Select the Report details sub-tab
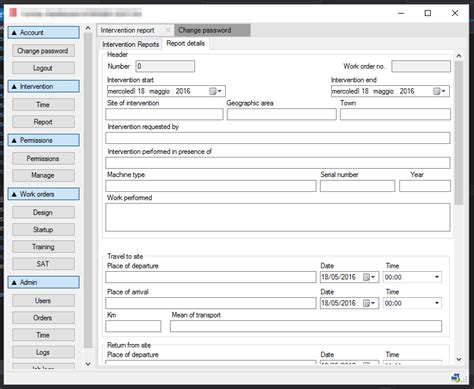The image size is (474, 389). 186,44
